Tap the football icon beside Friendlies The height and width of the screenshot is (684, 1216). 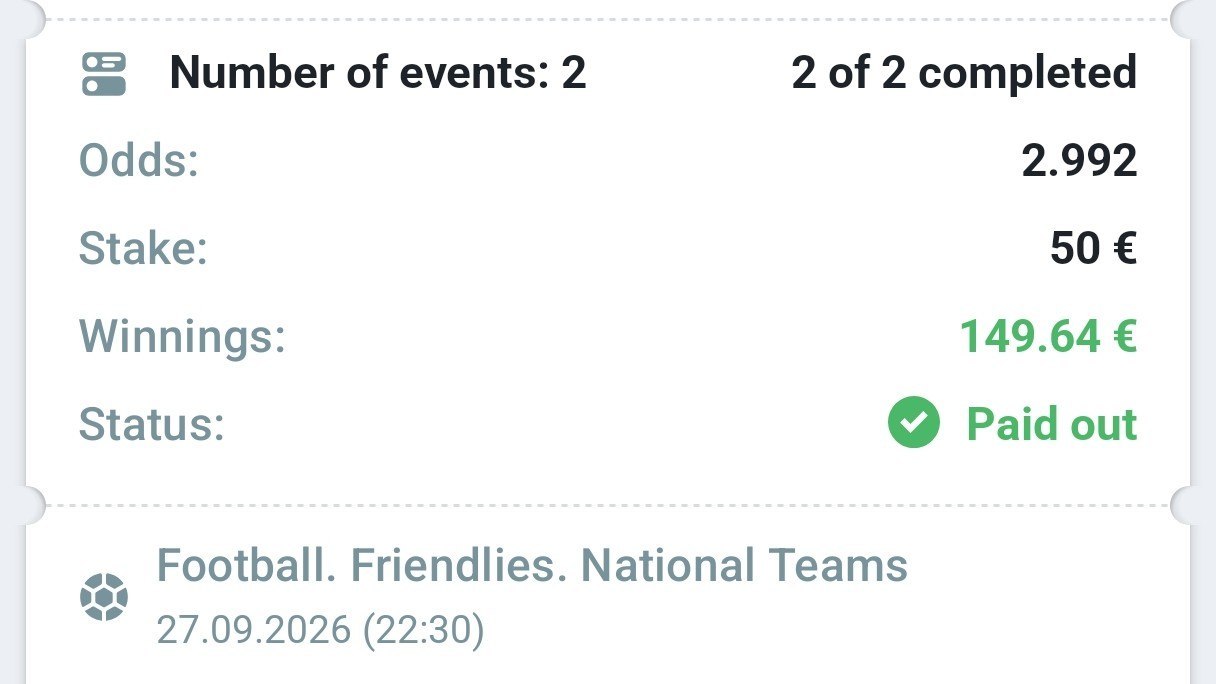[104, 596]
